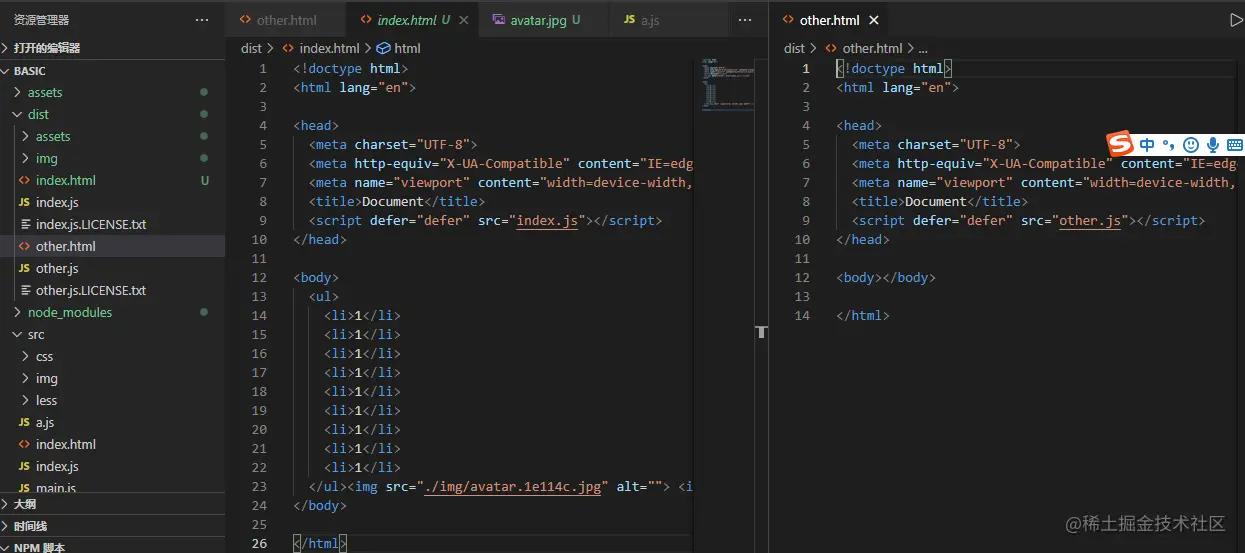Click <body></body> line in right editor
1245x553 pixels.
[x=886, y=278]
